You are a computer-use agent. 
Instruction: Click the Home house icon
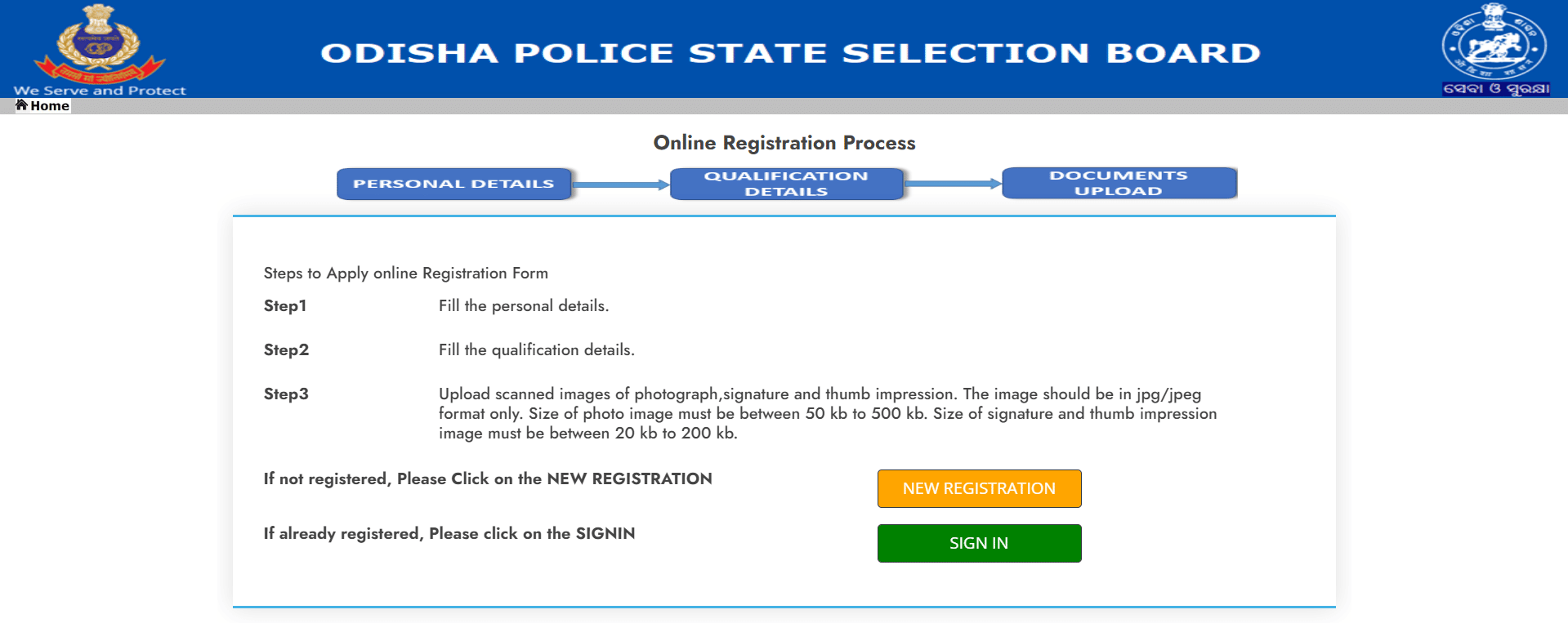point(22,105)
